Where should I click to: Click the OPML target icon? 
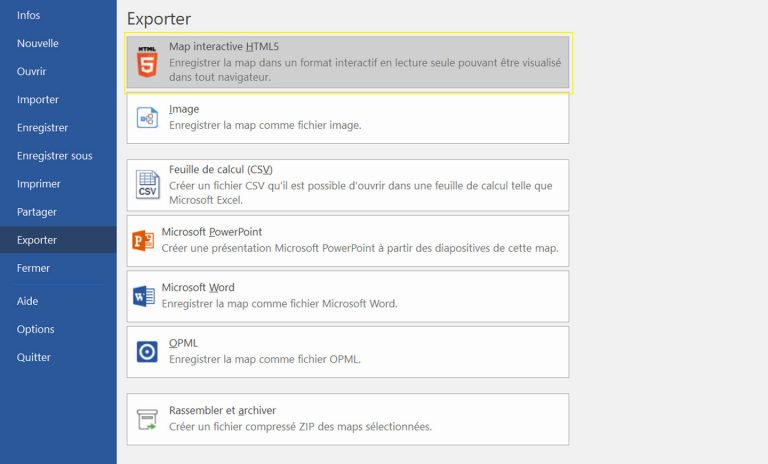click(x=147, y=351)
